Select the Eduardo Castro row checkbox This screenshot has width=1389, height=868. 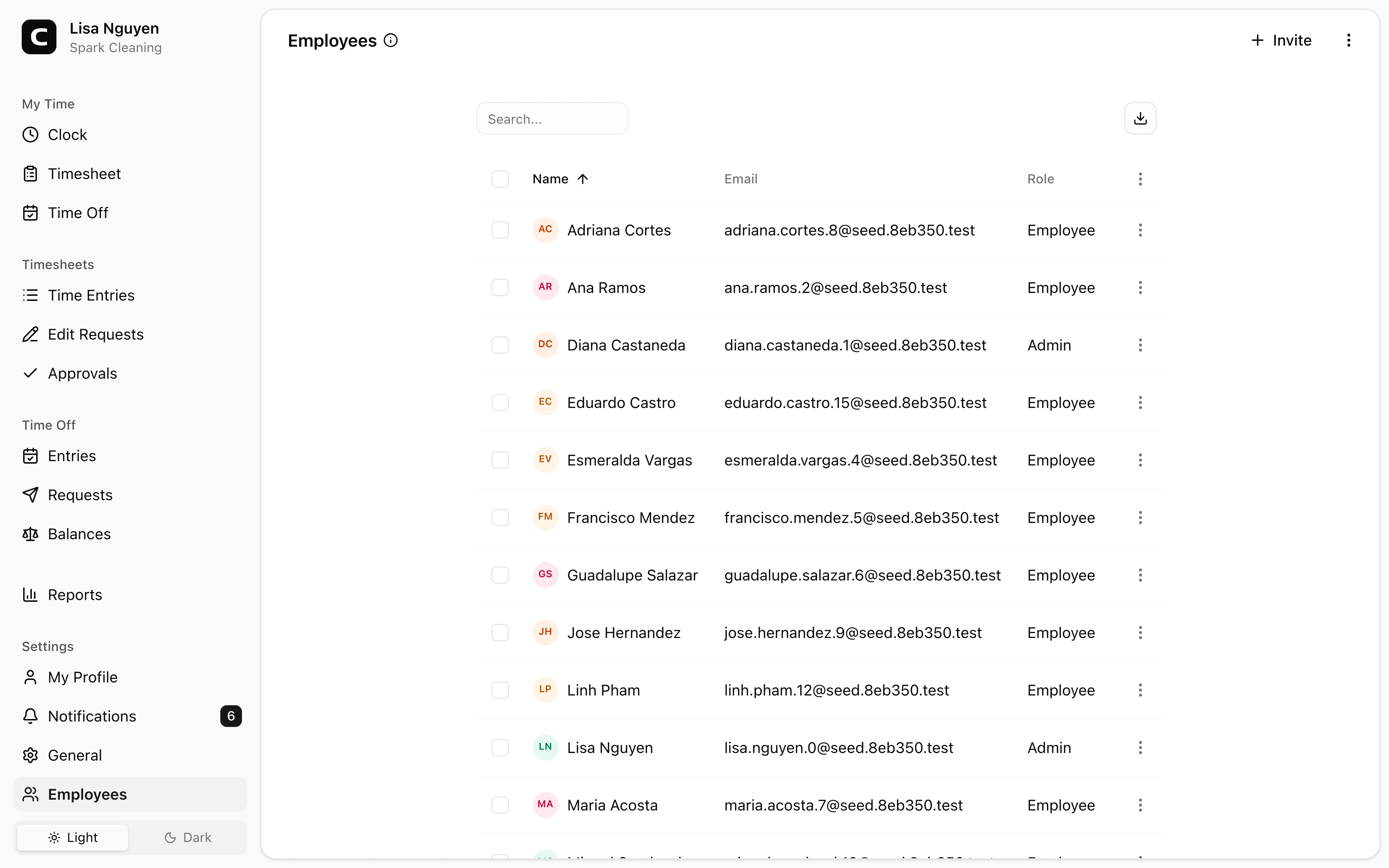(500, 403)
